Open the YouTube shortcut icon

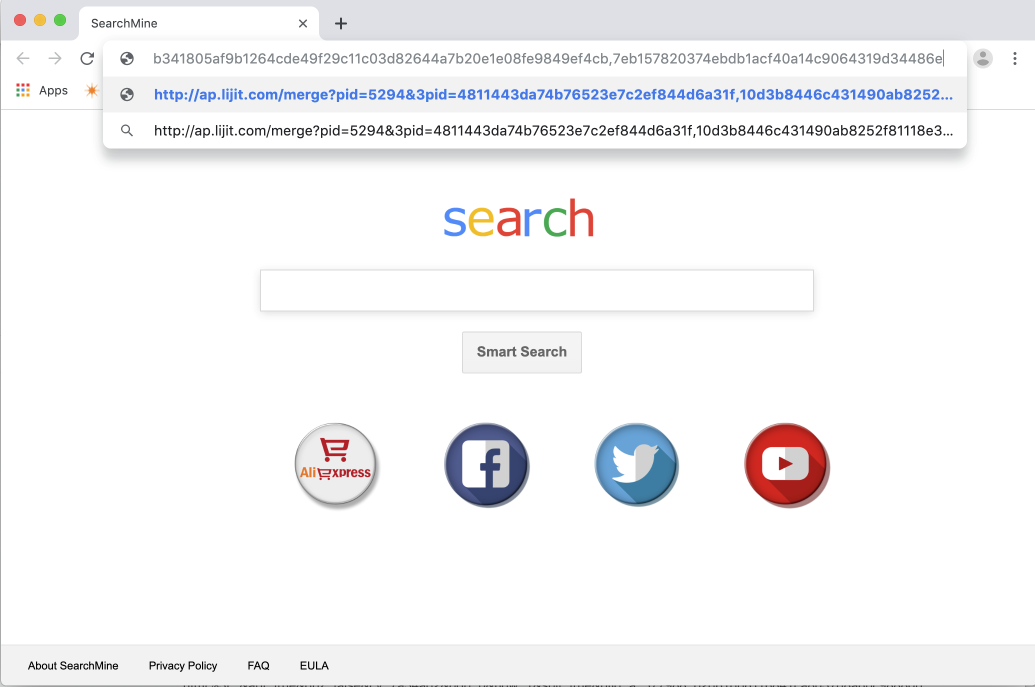[786, 465]
